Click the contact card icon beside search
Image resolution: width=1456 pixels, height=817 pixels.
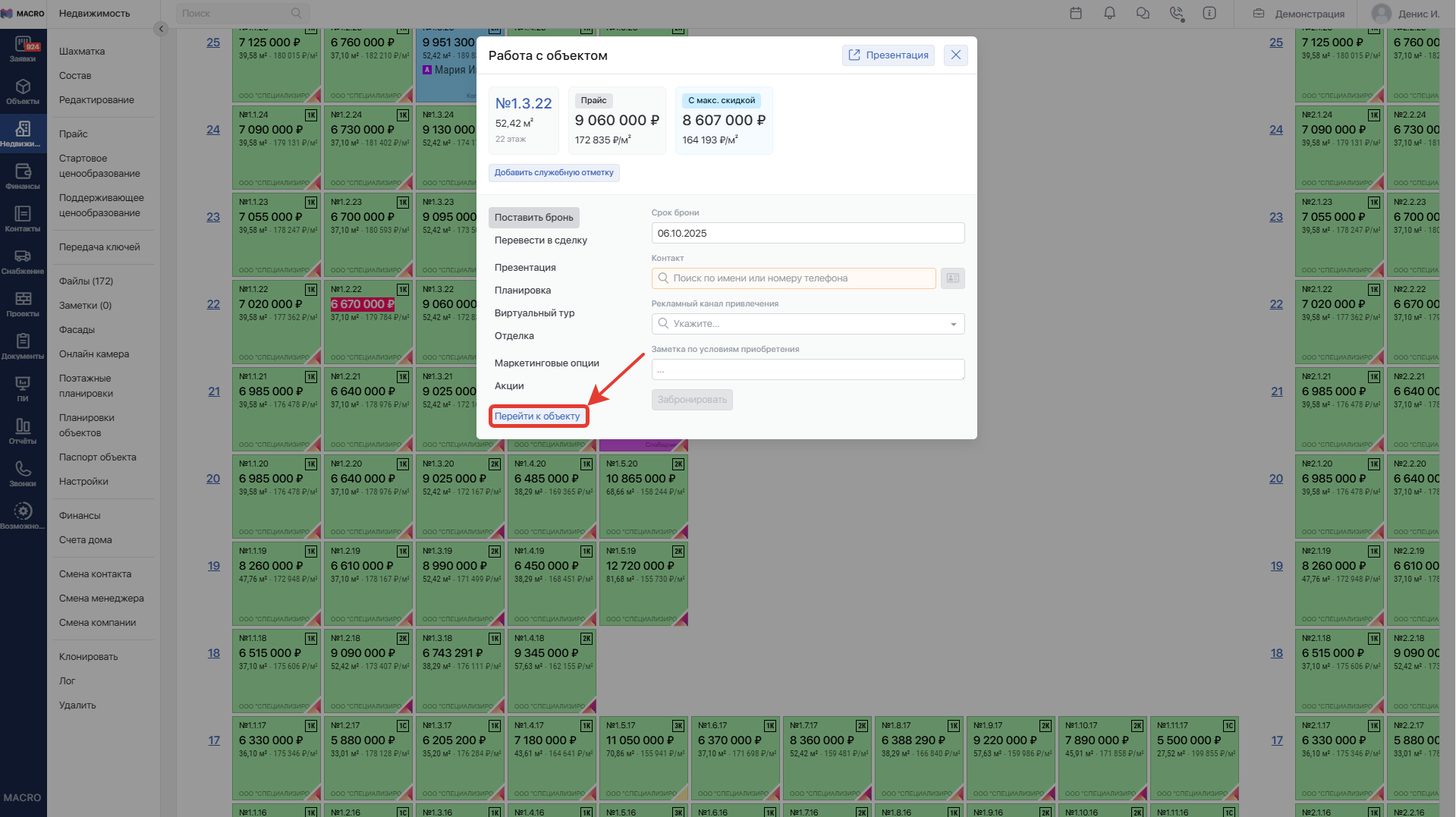point(952,278)
